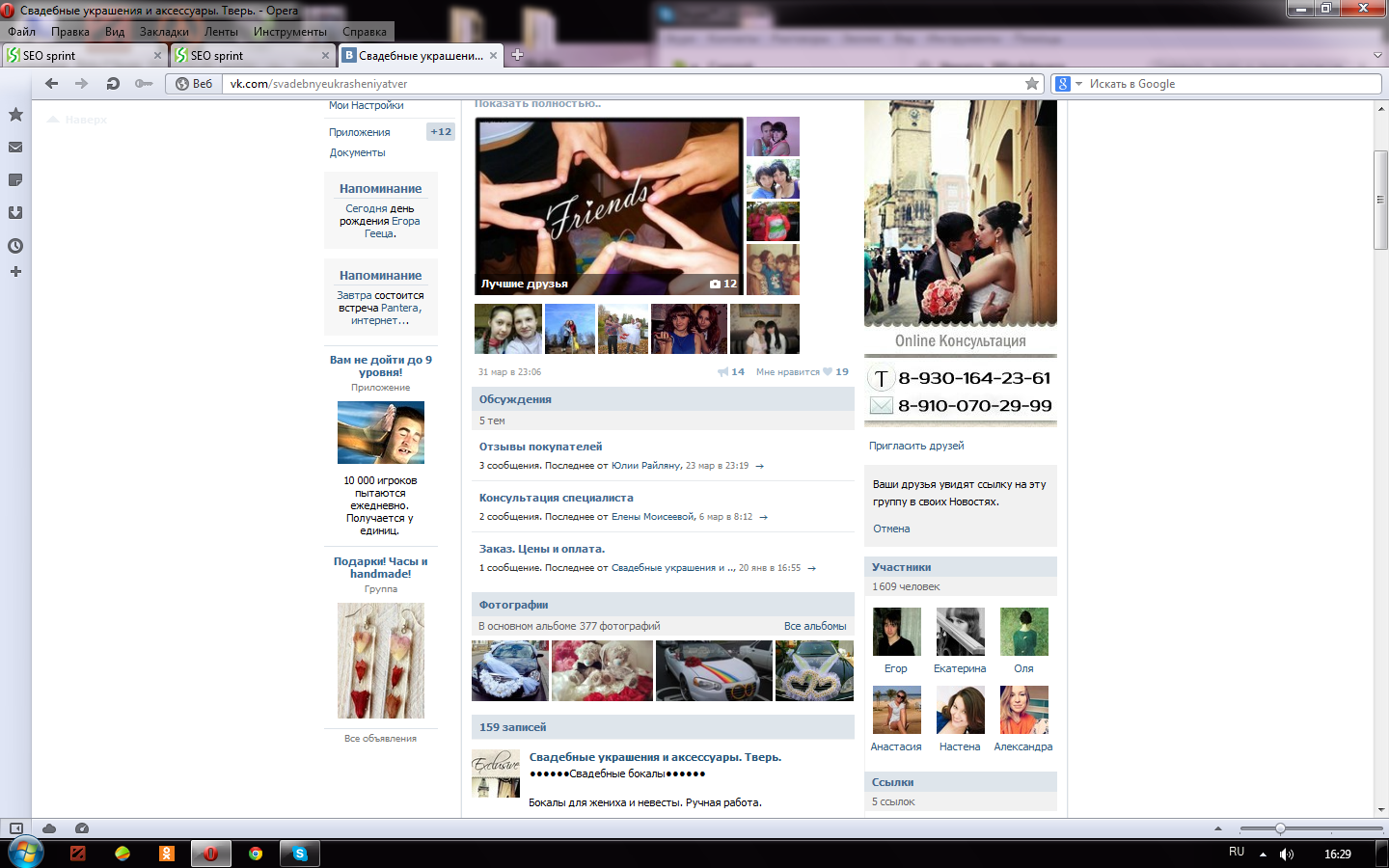1389x868 pixels.
Task: Click the RU language indicator in tray
Action: [x=1237, y=853]
